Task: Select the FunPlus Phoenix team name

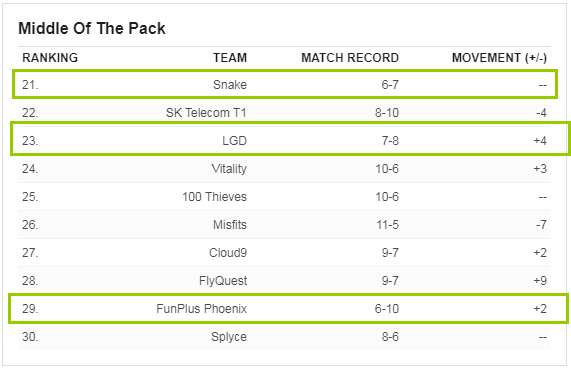Action: tap(202, 309)
